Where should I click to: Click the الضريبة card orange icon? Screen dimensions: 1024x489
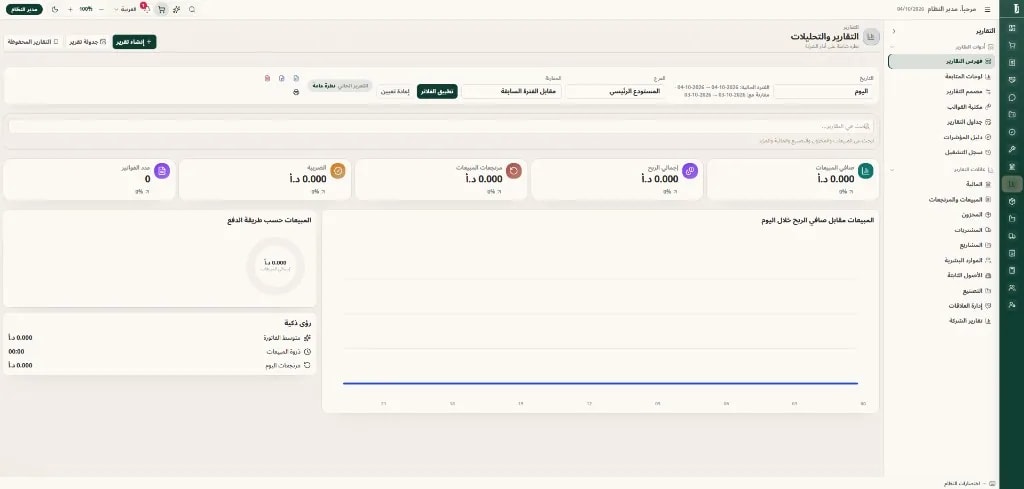(x=338, y=171)
